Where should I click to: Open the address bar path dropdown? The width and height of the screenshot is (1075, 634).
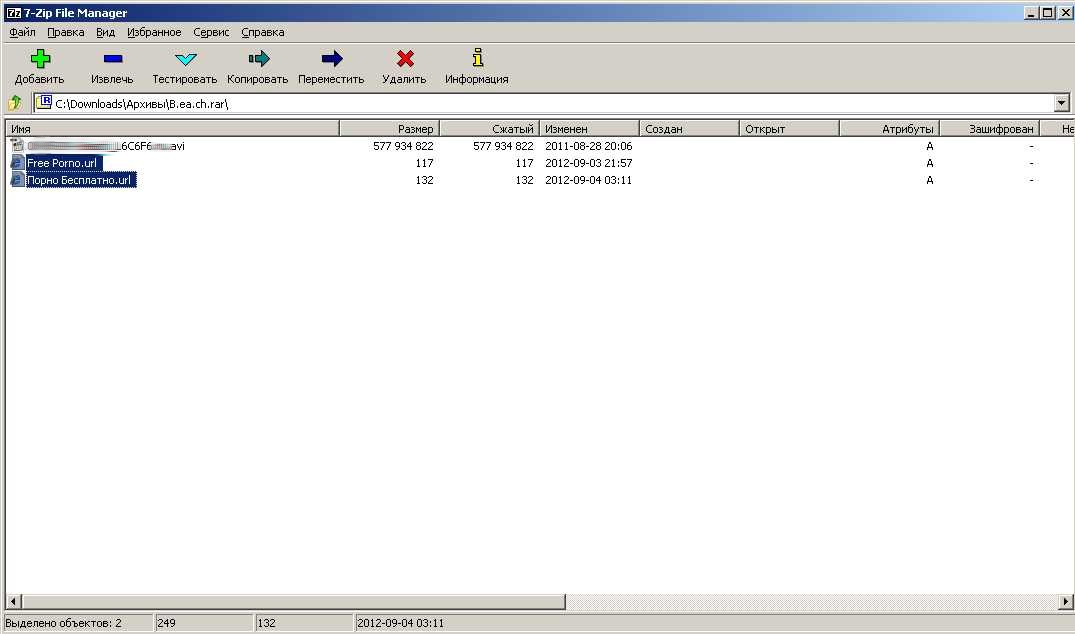click(x=1061, y=103)
